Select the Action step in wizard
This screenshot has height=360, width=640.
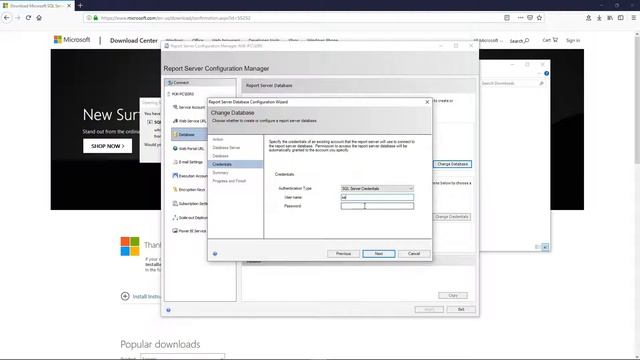click(218, 140)
